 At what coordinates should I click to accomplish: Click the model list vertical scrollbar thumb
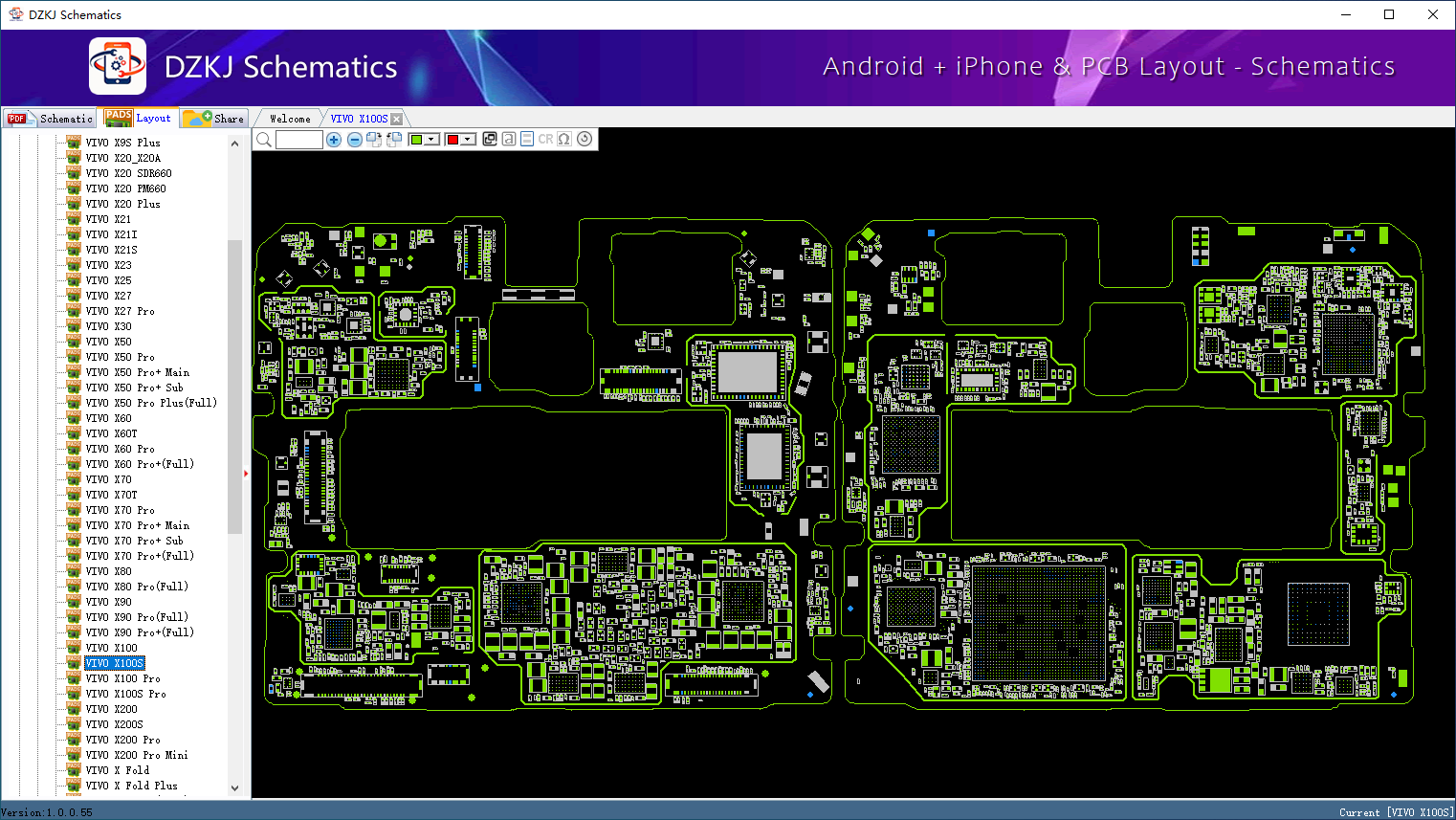234,387
